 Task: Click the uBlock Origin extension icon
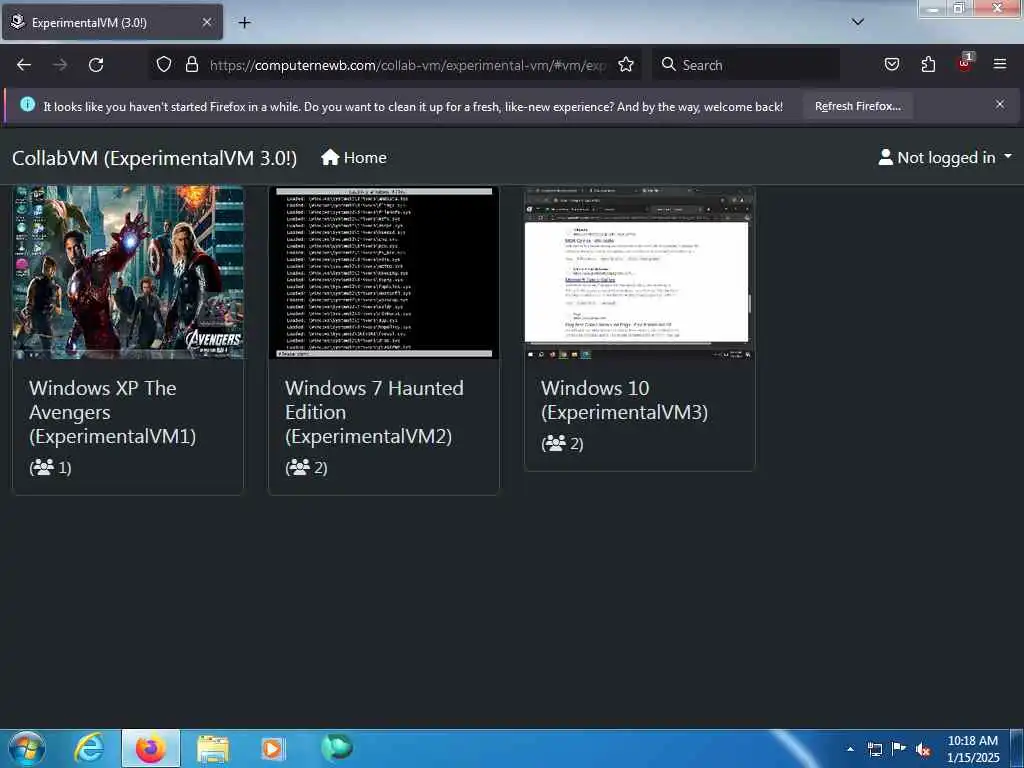pos(965,63)
